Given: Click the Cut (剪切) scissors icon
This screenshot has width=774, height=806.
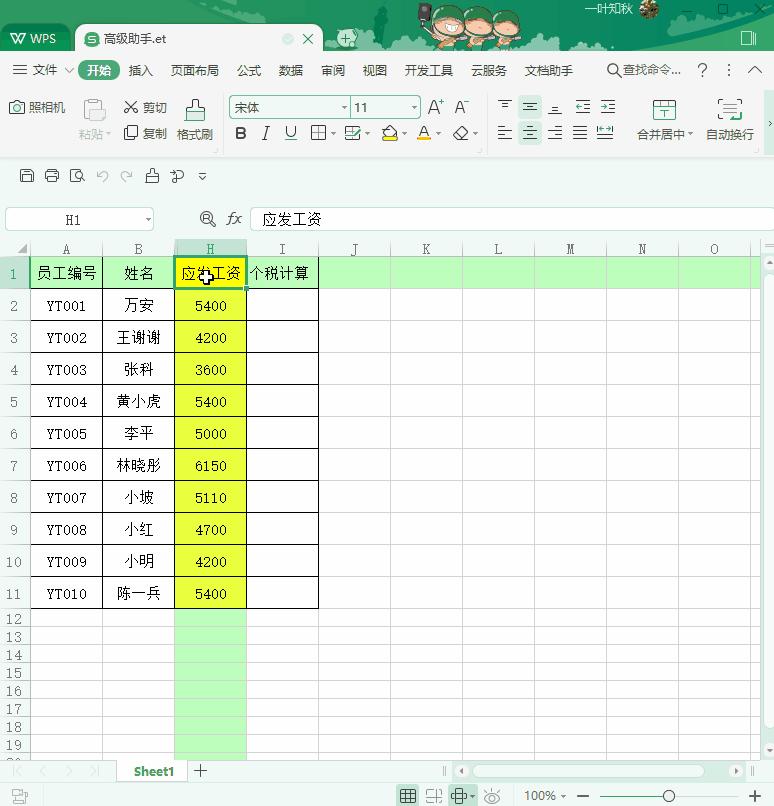Looking at the screenshot, I should [x=131, y=107].
